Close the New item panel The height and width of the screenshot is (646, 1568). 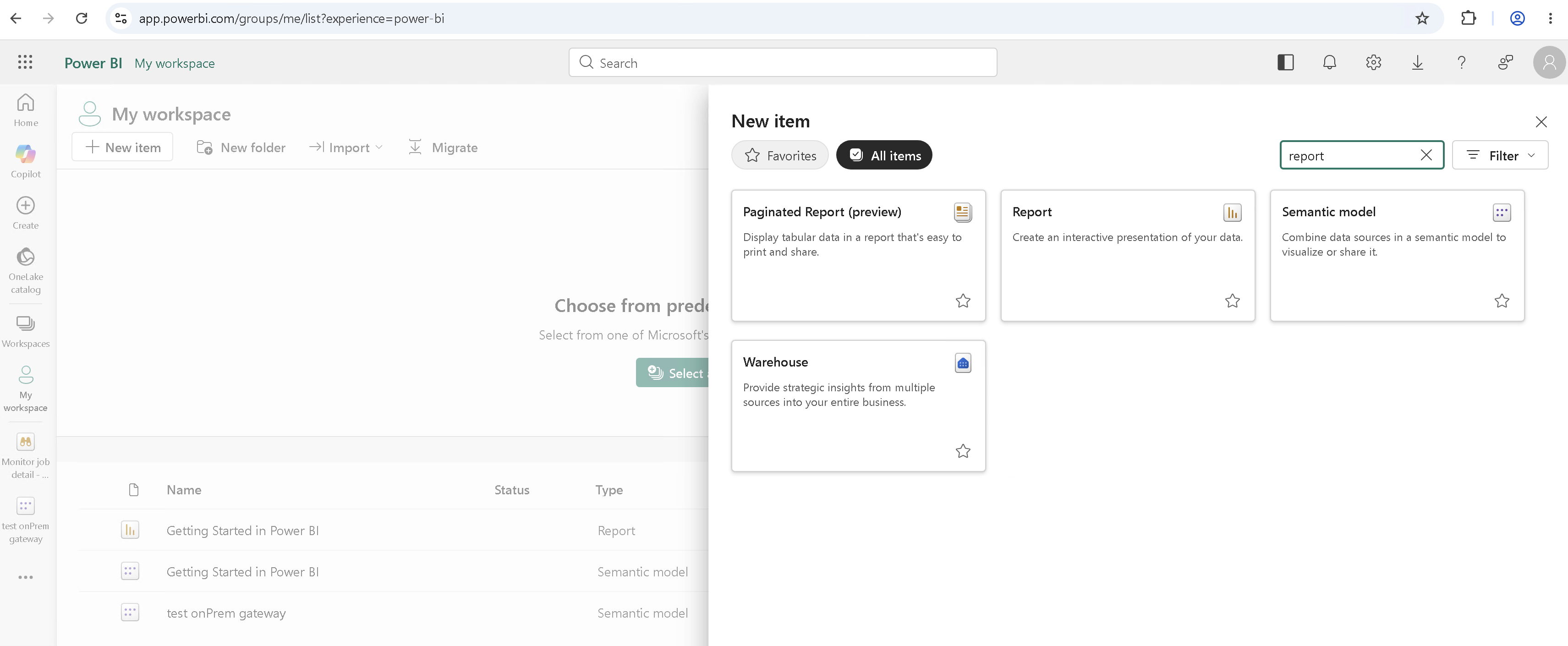point(1541,122)
